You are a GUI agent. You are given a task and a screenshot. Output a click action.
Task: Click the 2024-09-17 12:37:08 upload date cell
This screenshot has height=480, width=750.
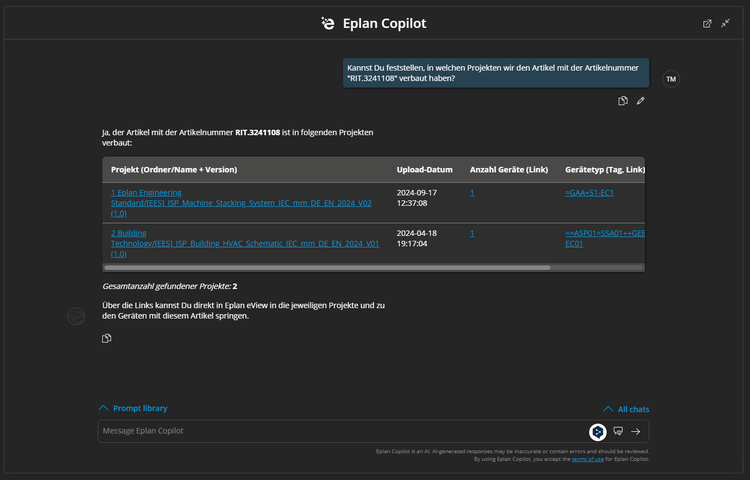[417, 198]
